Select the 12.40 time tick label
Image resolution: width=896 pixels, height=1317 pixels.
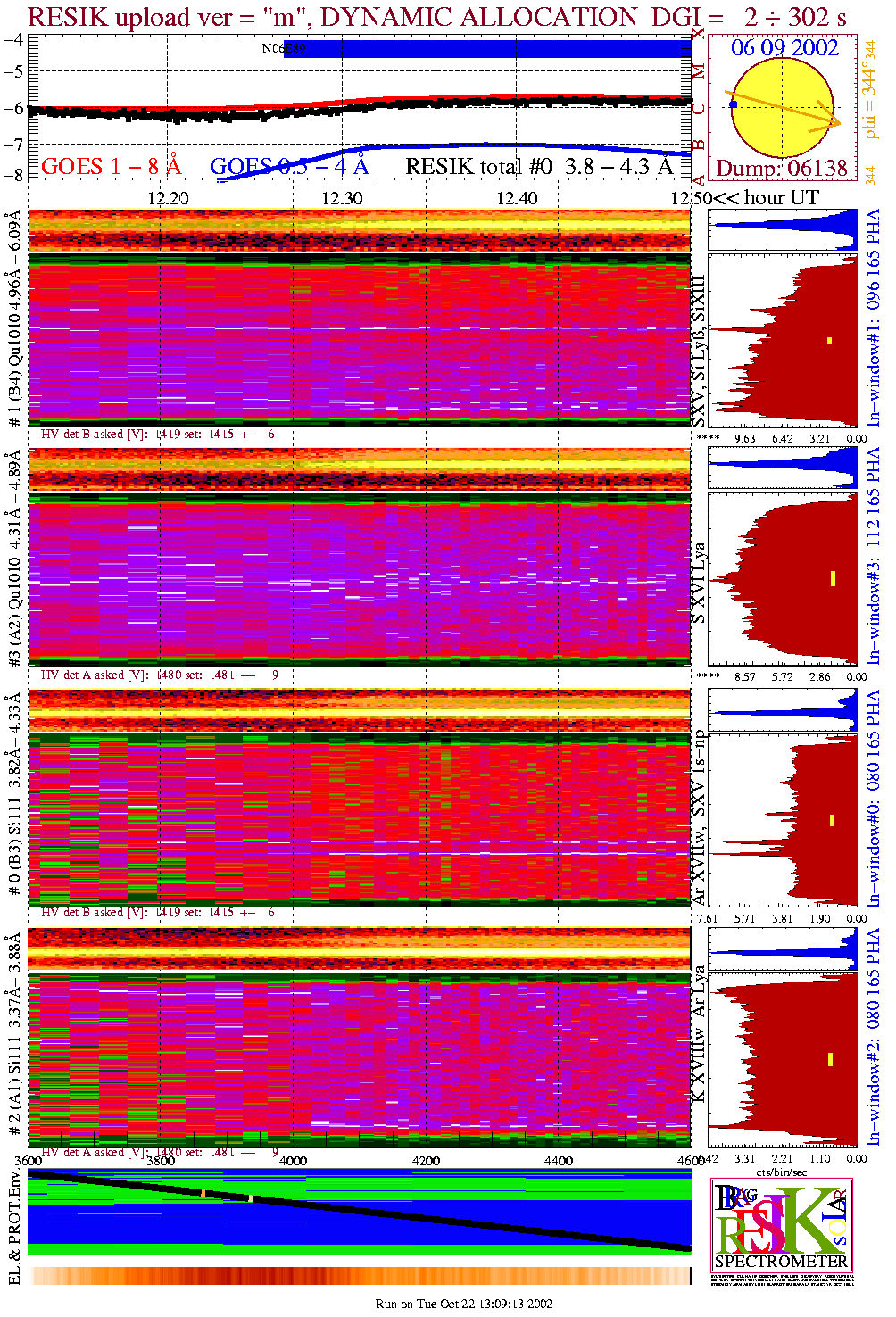point(518,198)
